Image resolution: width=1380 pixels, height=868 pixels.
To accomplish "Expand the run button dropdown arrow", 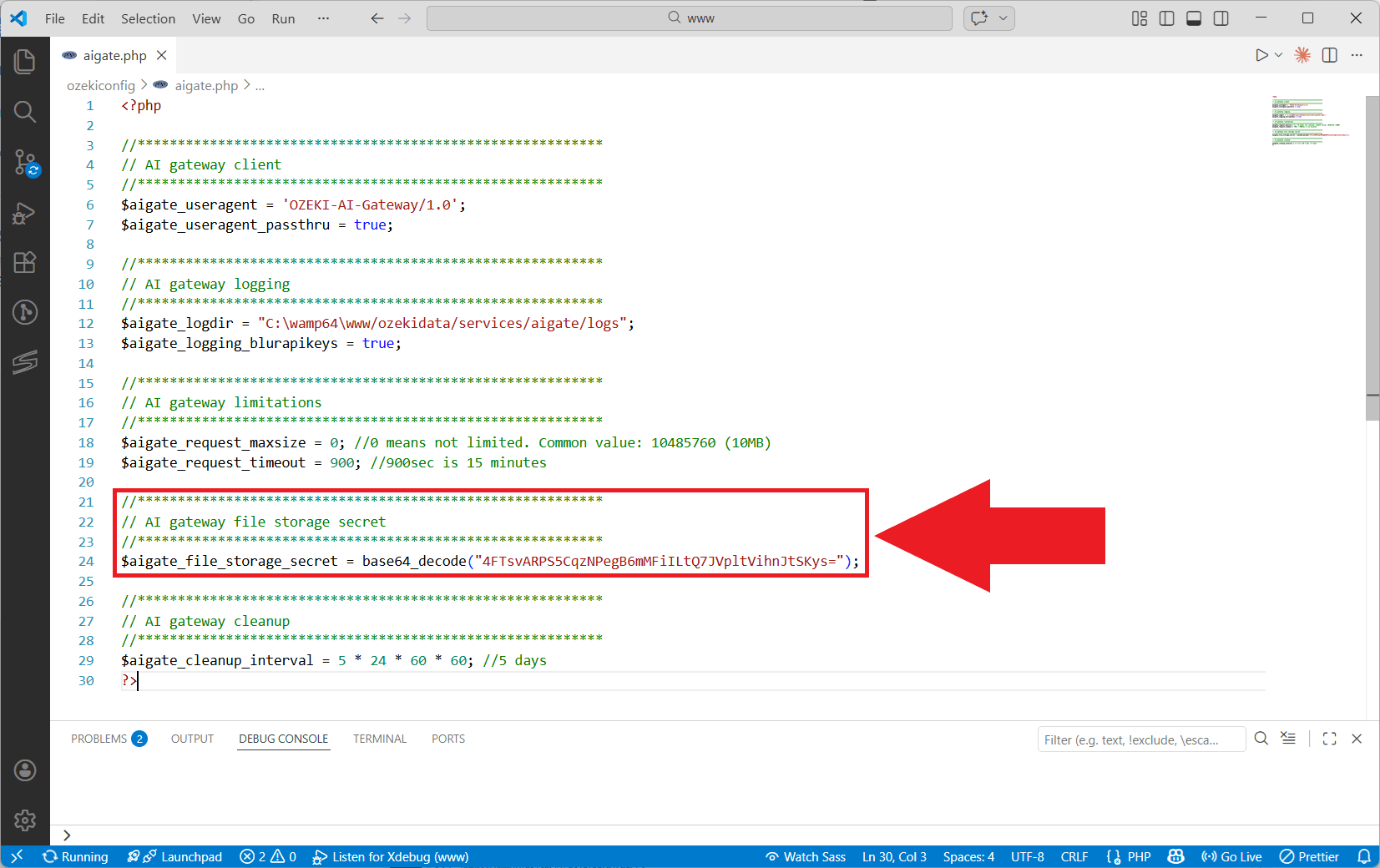I will click(1278, 55).
